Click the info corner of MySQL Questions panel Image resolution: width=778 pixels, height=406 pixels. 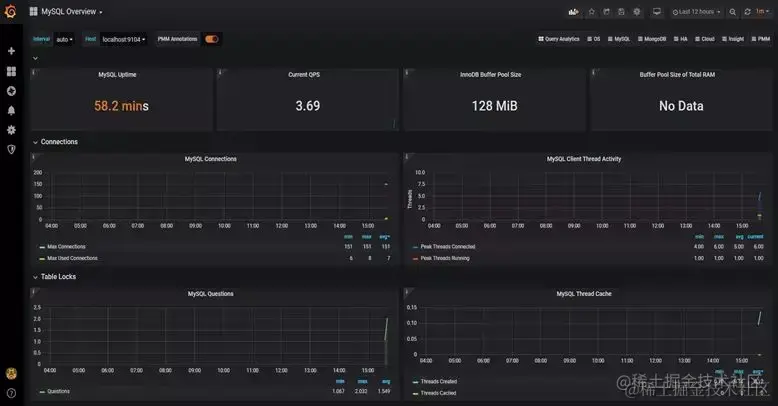coord(33,292)
